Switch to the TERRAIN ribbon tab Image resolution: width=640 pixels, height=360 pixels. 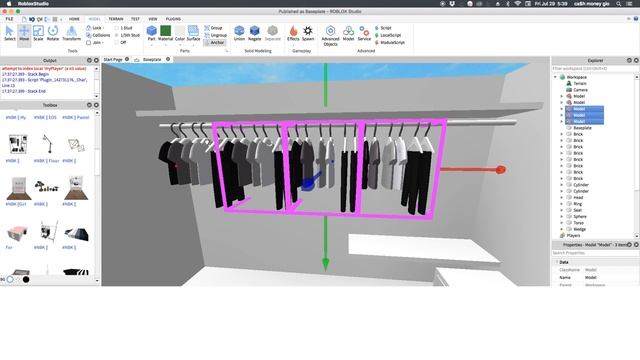(x=116, y=19)
